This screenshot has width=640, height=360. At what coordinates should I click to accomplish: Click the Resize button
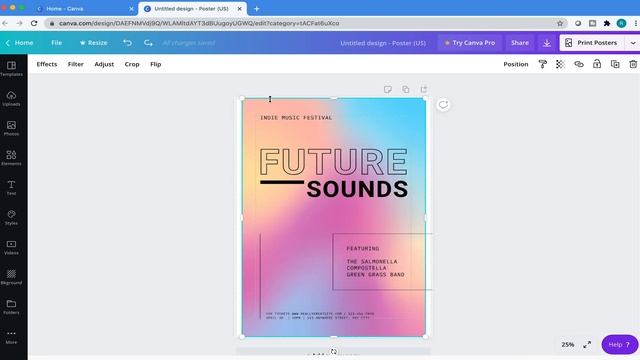pyautogui.click(x=93, y=43)
